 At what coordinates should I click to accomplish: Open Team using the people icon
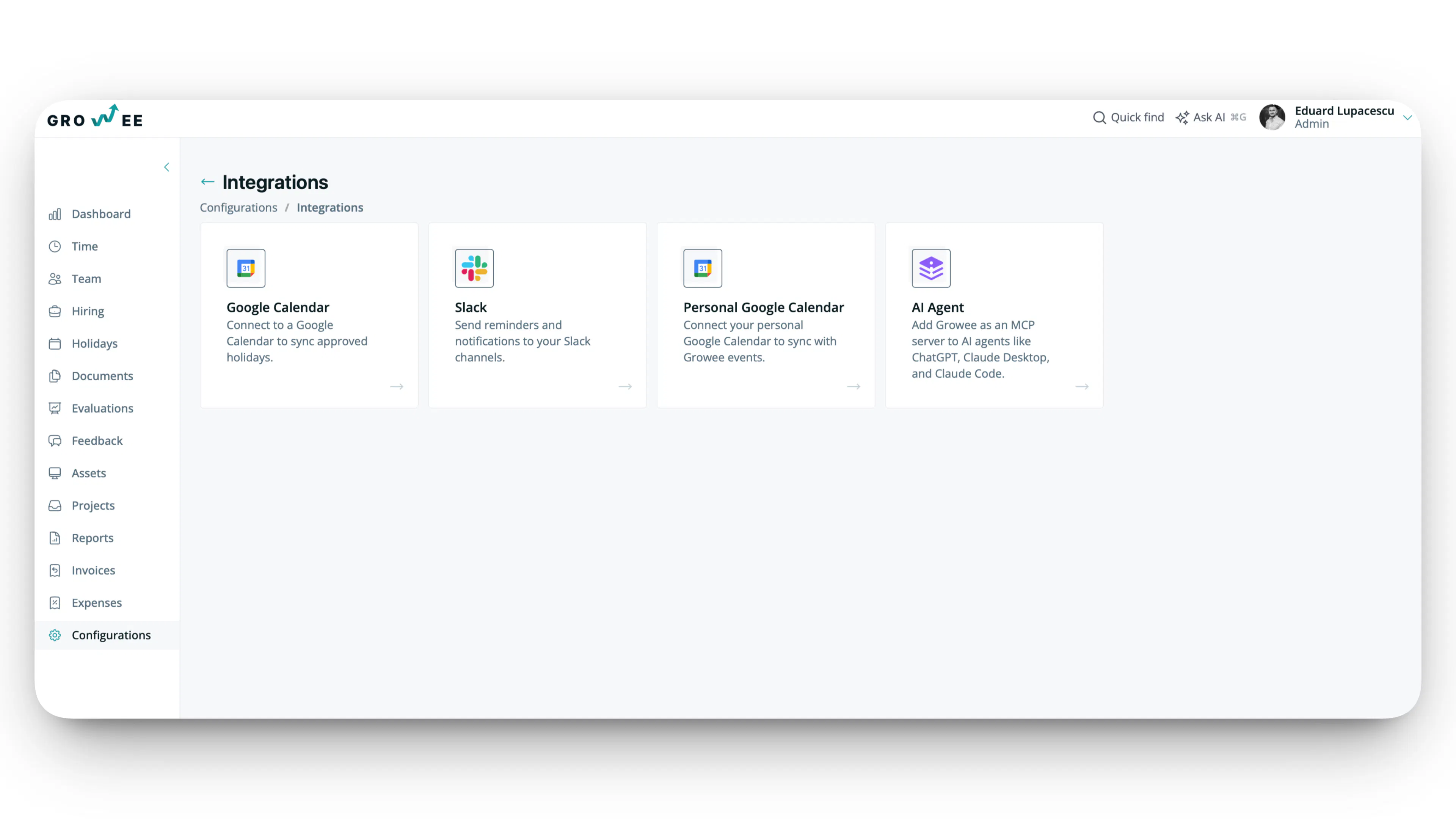(x=55, y=278)
